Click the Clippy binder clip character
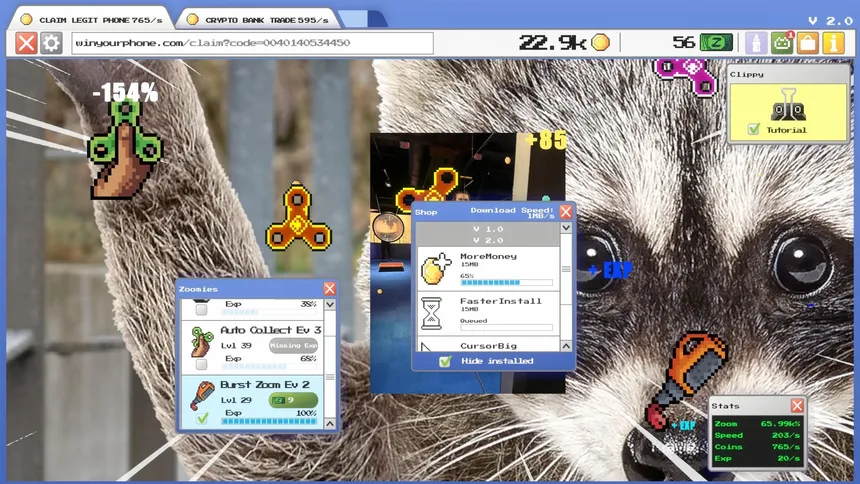The height and width of the screenshot is (484, 860). pyautogui.click(x=788, y=105)
